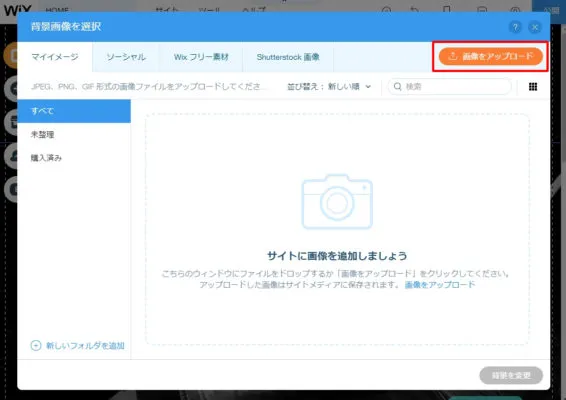The image size is (566, 400).
Task: Open the help question mark icon
Action: [515, 27]
